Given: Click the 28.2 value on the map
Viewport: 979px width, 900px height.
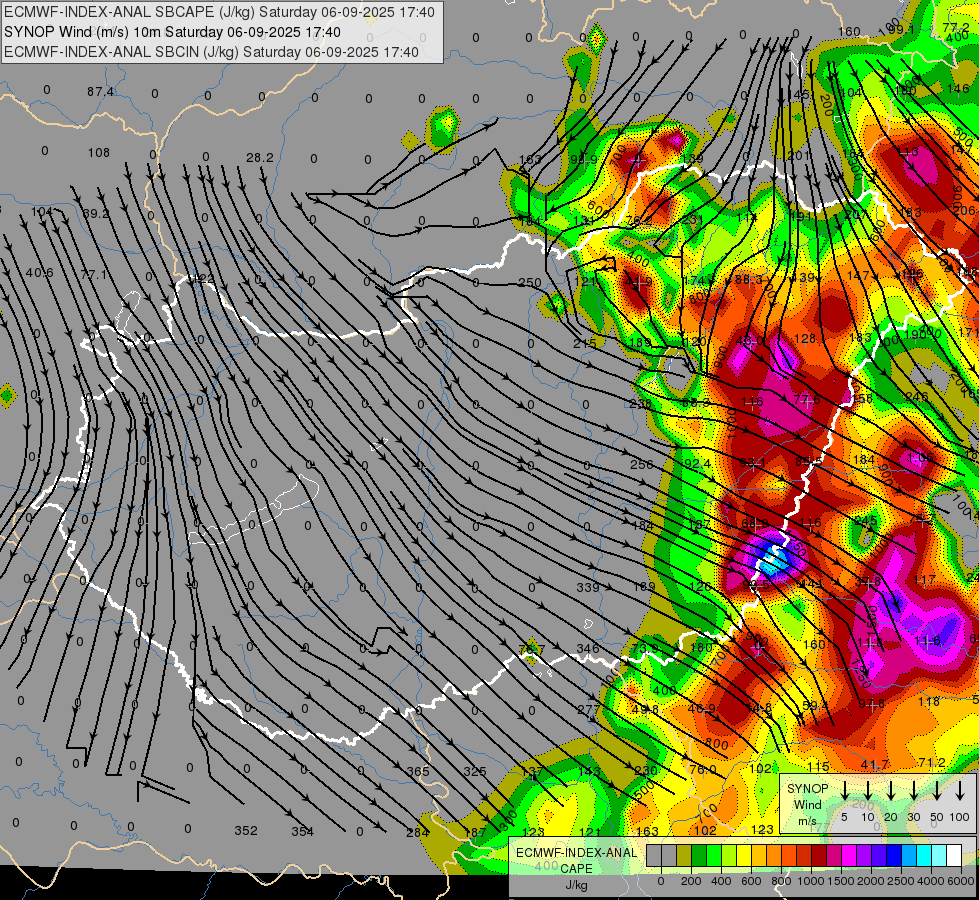Looking at the screenshot, I should click(x=260, y=157).
